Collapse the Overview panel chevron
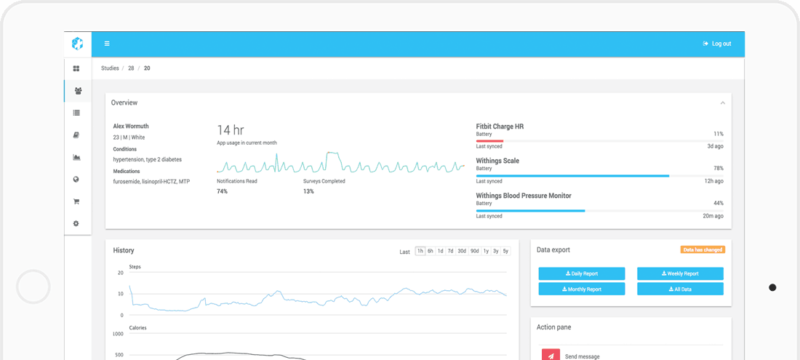800x360 pixels. (x=722, y=103)
